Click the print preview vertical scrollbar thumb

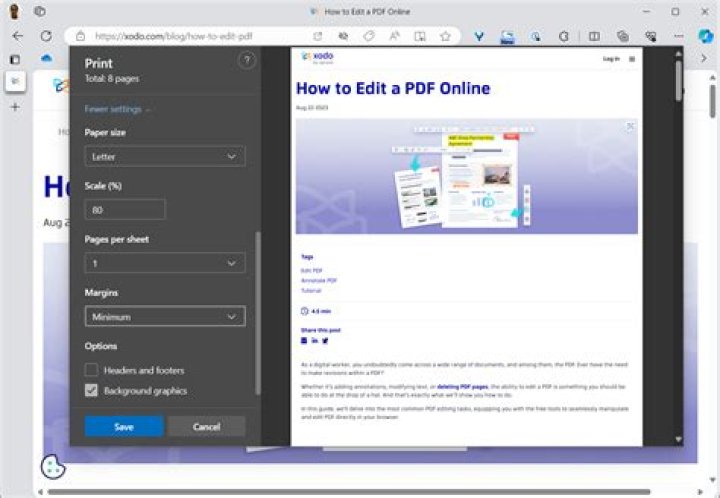(x=679, y=81)
